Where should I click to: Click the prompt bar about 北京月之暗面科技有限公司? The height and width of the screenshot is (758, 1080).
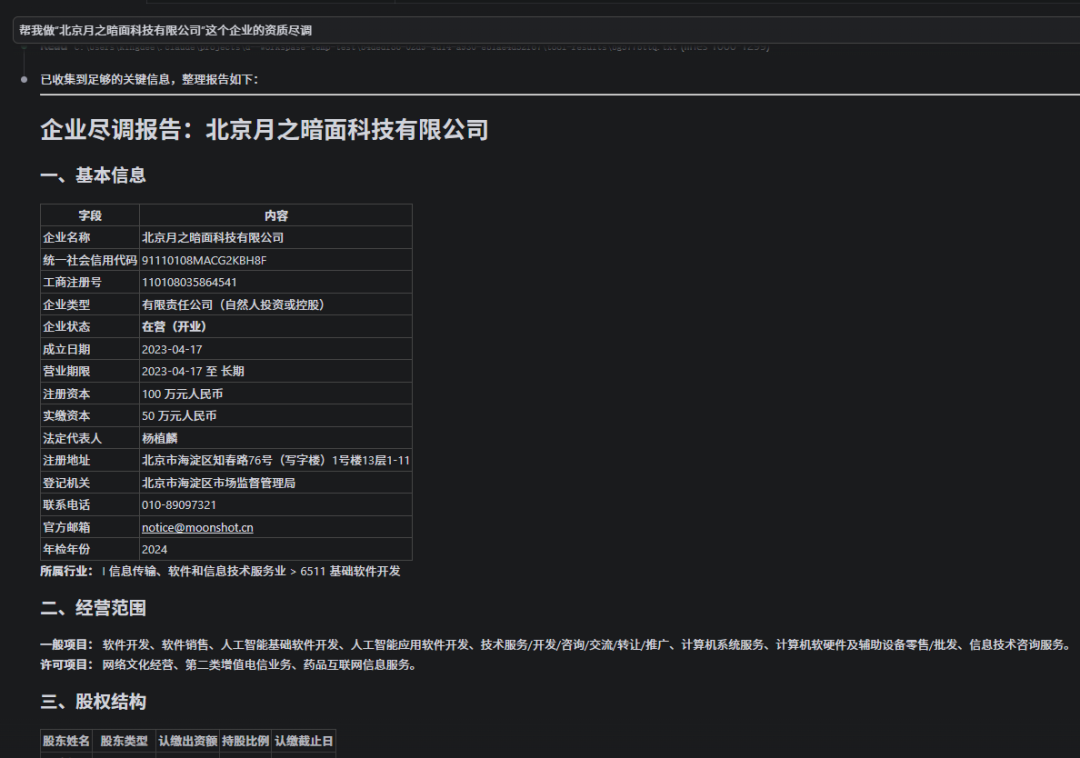click(540, 30)
